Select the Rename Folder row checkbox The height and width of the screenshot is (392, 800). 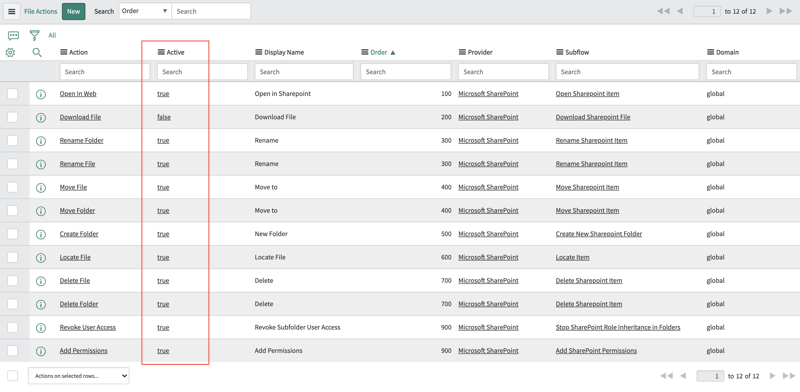click(12, 140)
